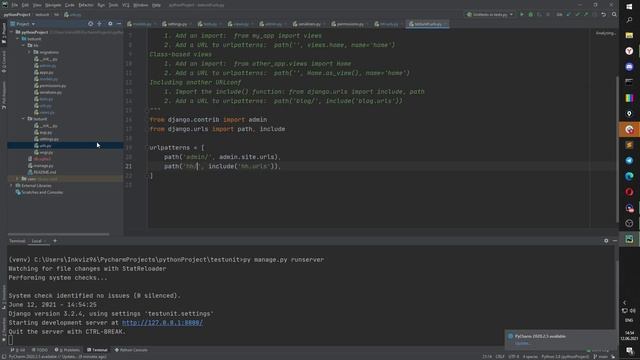Open the Windows Start button
The image size is (640, 360).
(629, 7)
